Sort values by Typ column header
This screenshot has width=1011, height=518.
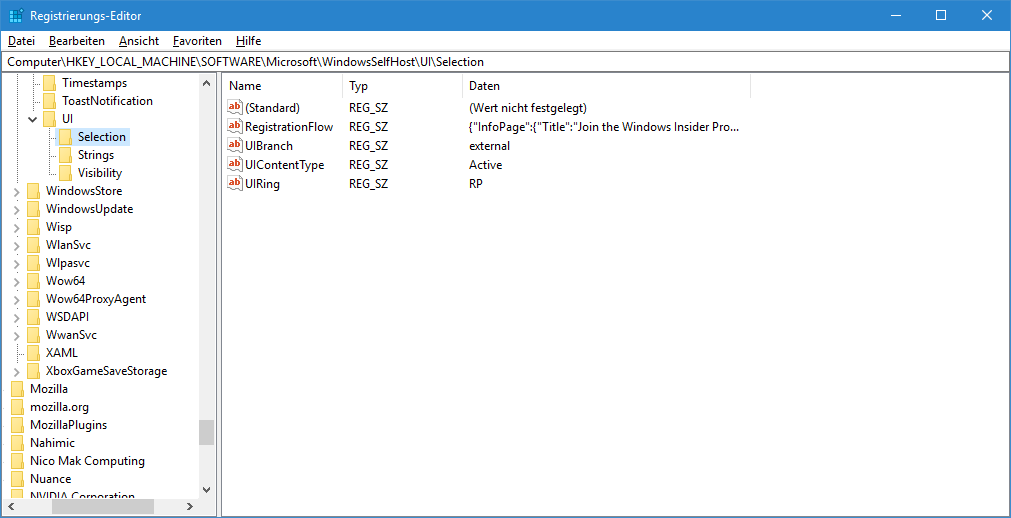(x=402, y=86)
